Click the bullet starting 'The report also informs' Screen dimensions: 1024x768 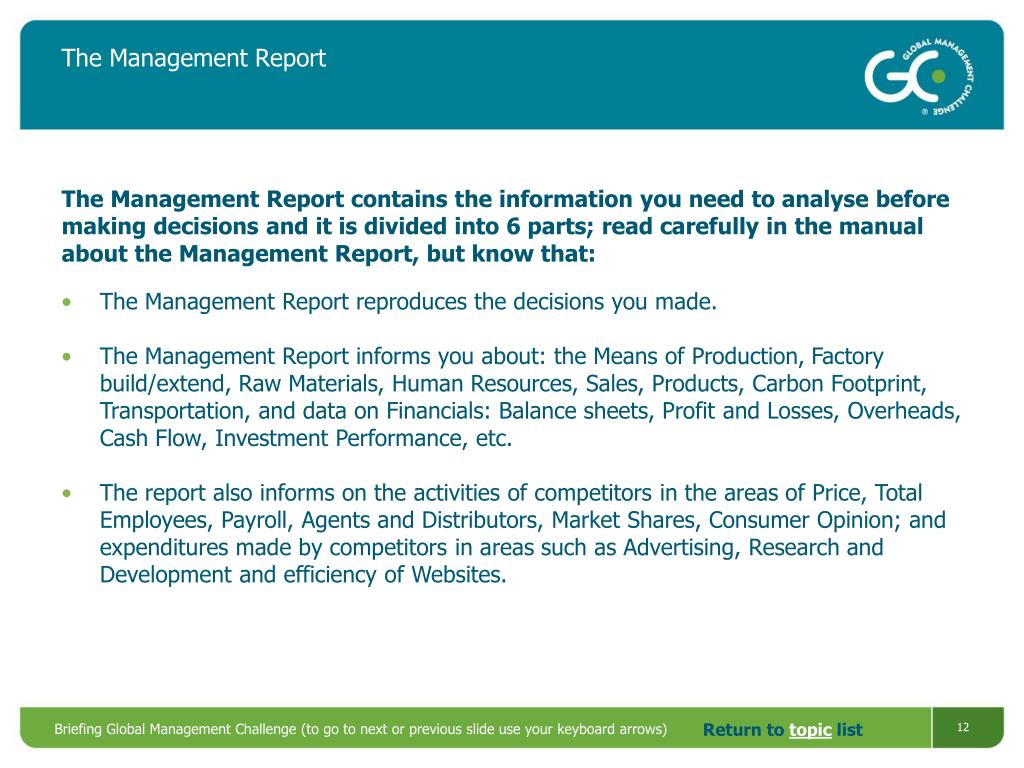point(522,534)
